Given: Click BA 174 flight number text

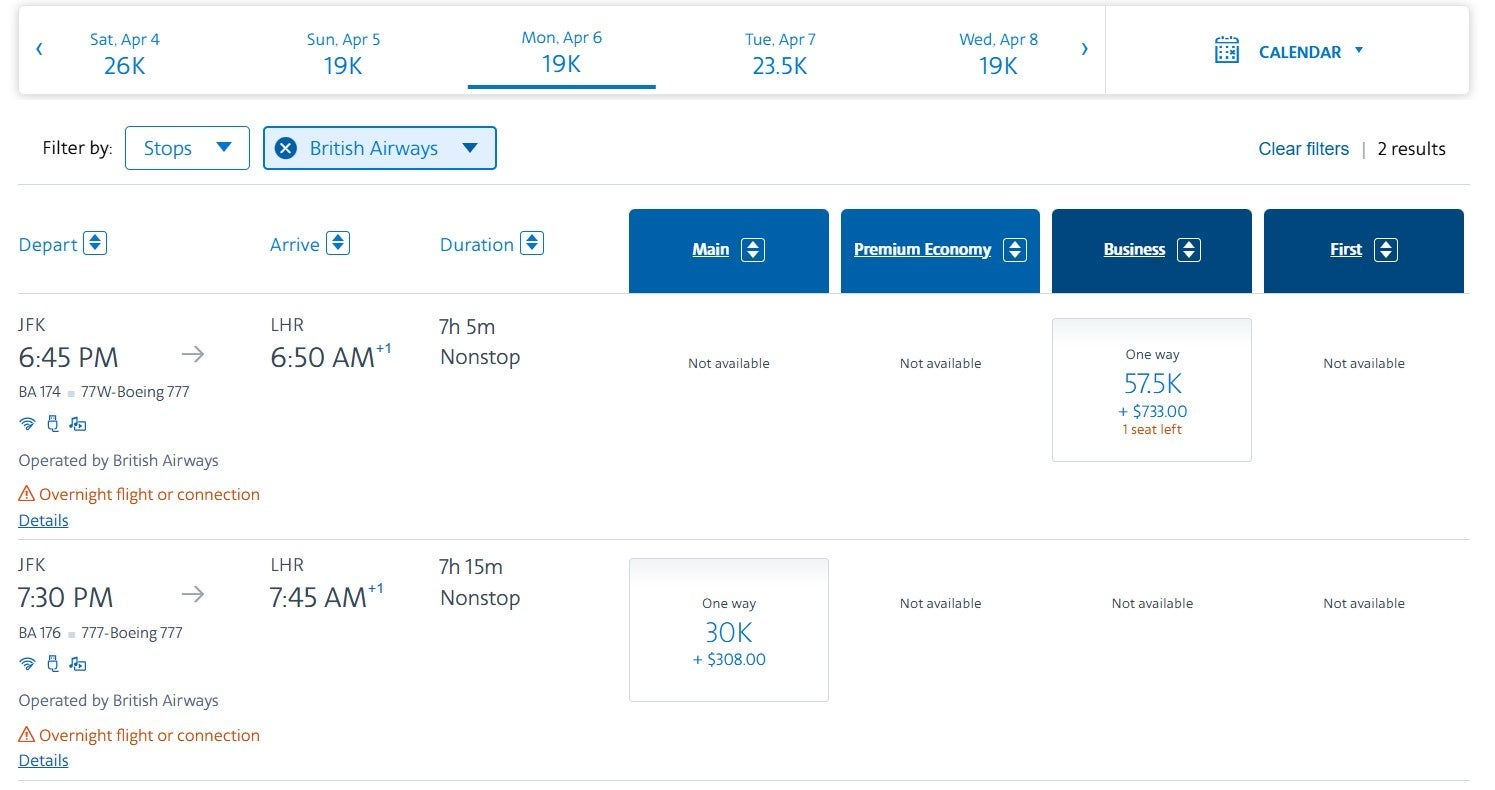Looking at the screenshot, I should (40, 392).
